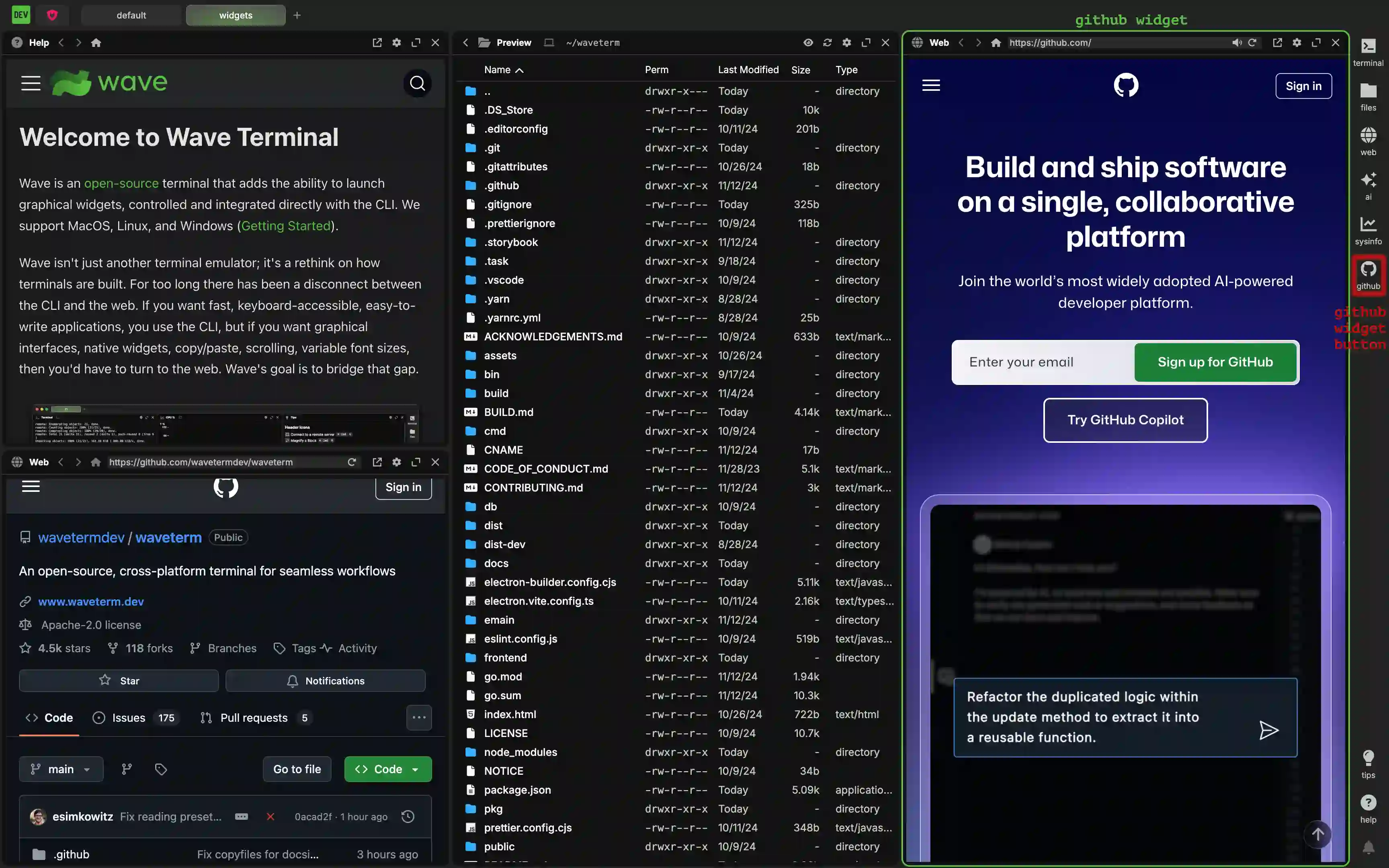Click home icon in github.com web block
This screenshot has width=1389, height=868.
point(996,43)
